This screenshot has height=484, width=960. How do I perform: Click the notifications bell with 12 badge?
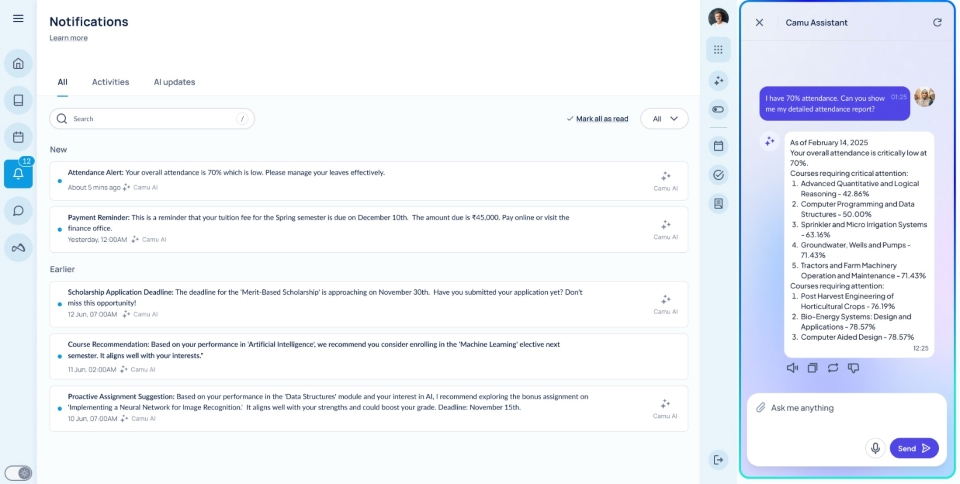tap(18, 174)
